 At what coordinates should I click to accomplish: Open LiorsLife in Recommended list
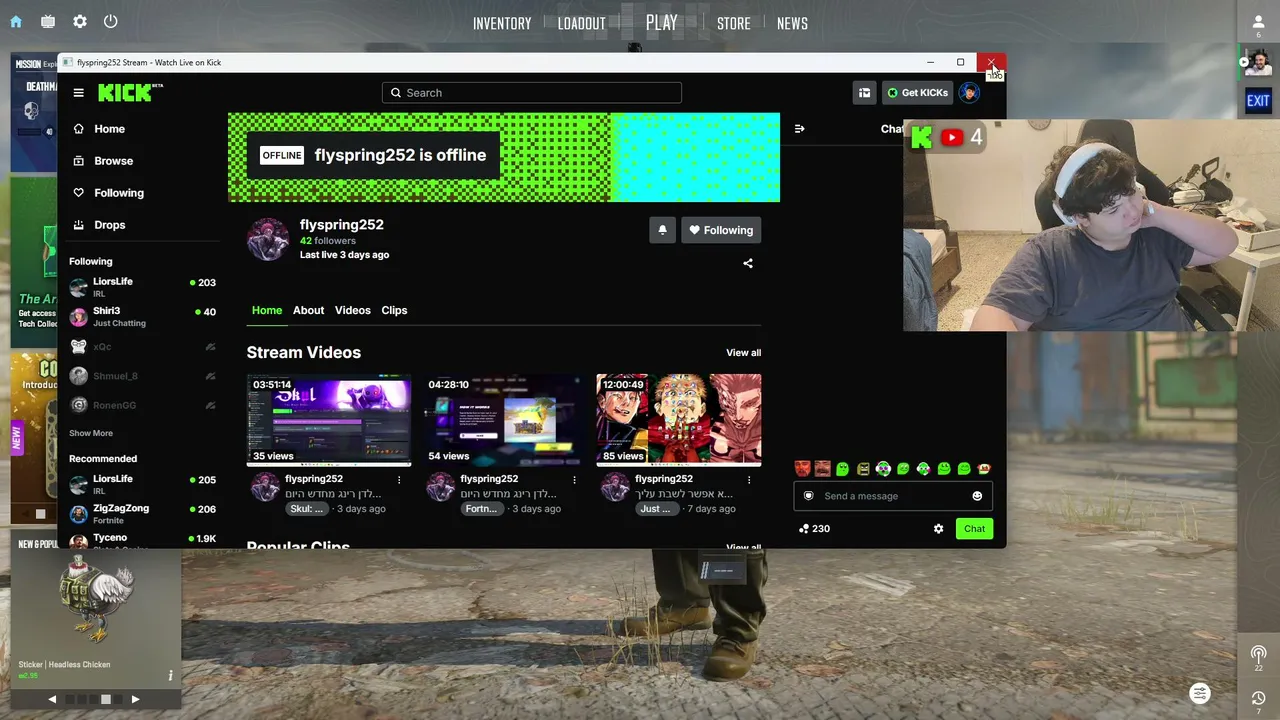(142, 485)
